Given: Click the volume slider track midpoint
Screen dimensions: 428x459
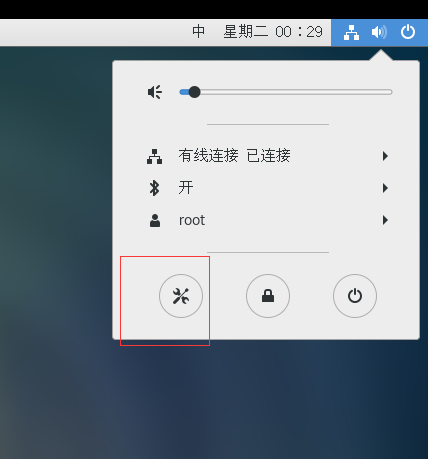Looking at the screenshot, I should point(286,92).
